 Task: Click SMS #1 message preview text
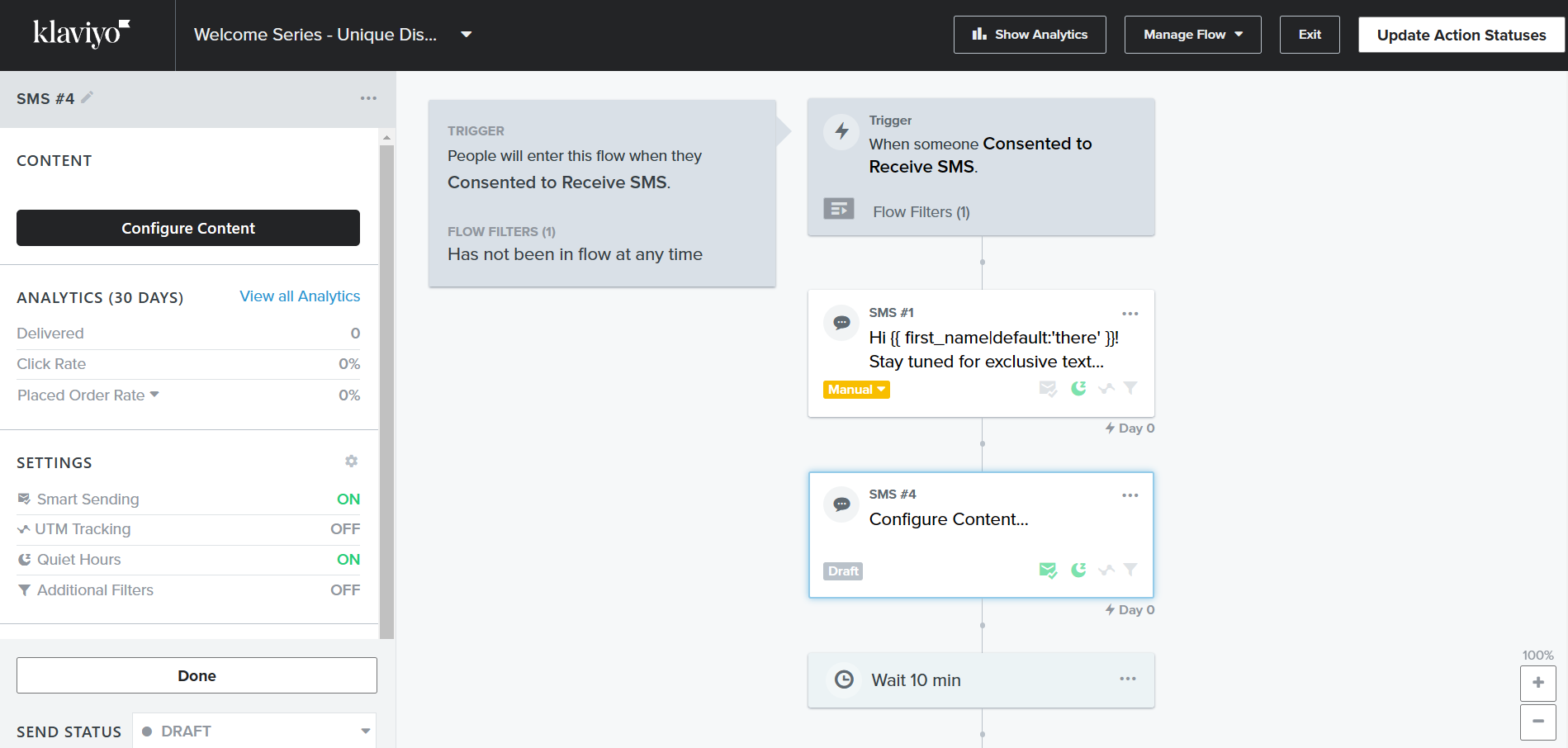click(994, 349)
